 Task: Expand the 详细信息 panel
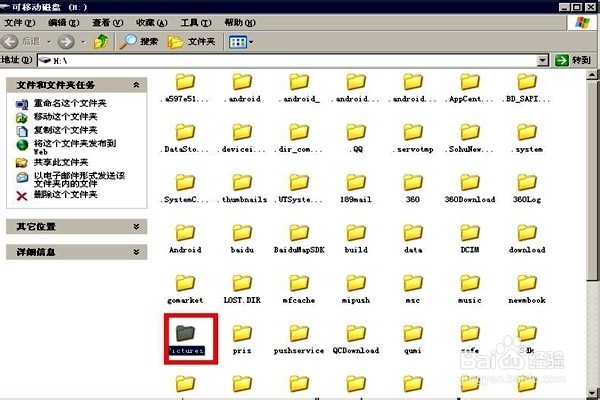[136, 252]
